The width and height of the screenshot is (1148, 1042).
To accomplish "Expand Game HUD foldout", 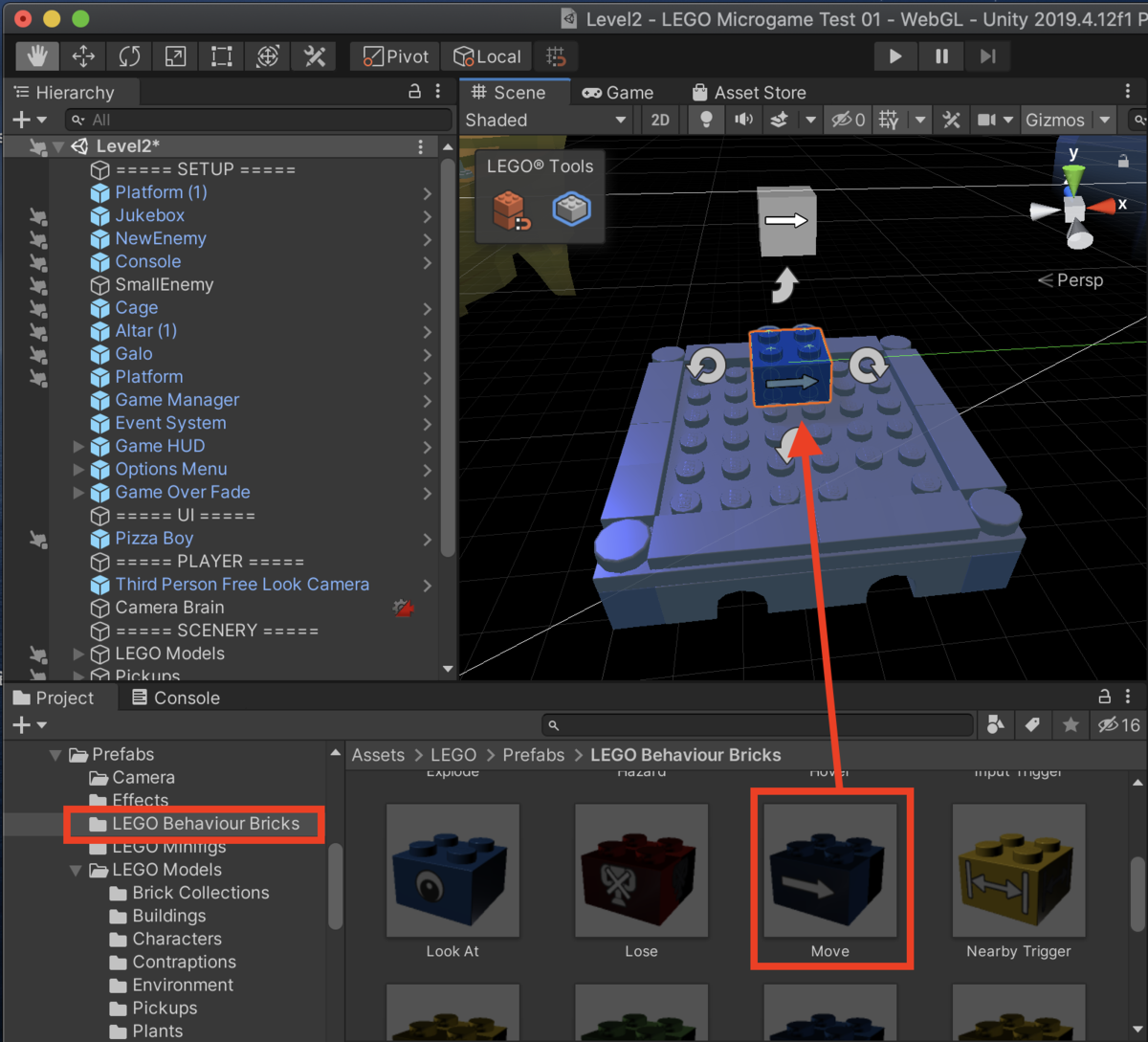I will coord(78,446).
